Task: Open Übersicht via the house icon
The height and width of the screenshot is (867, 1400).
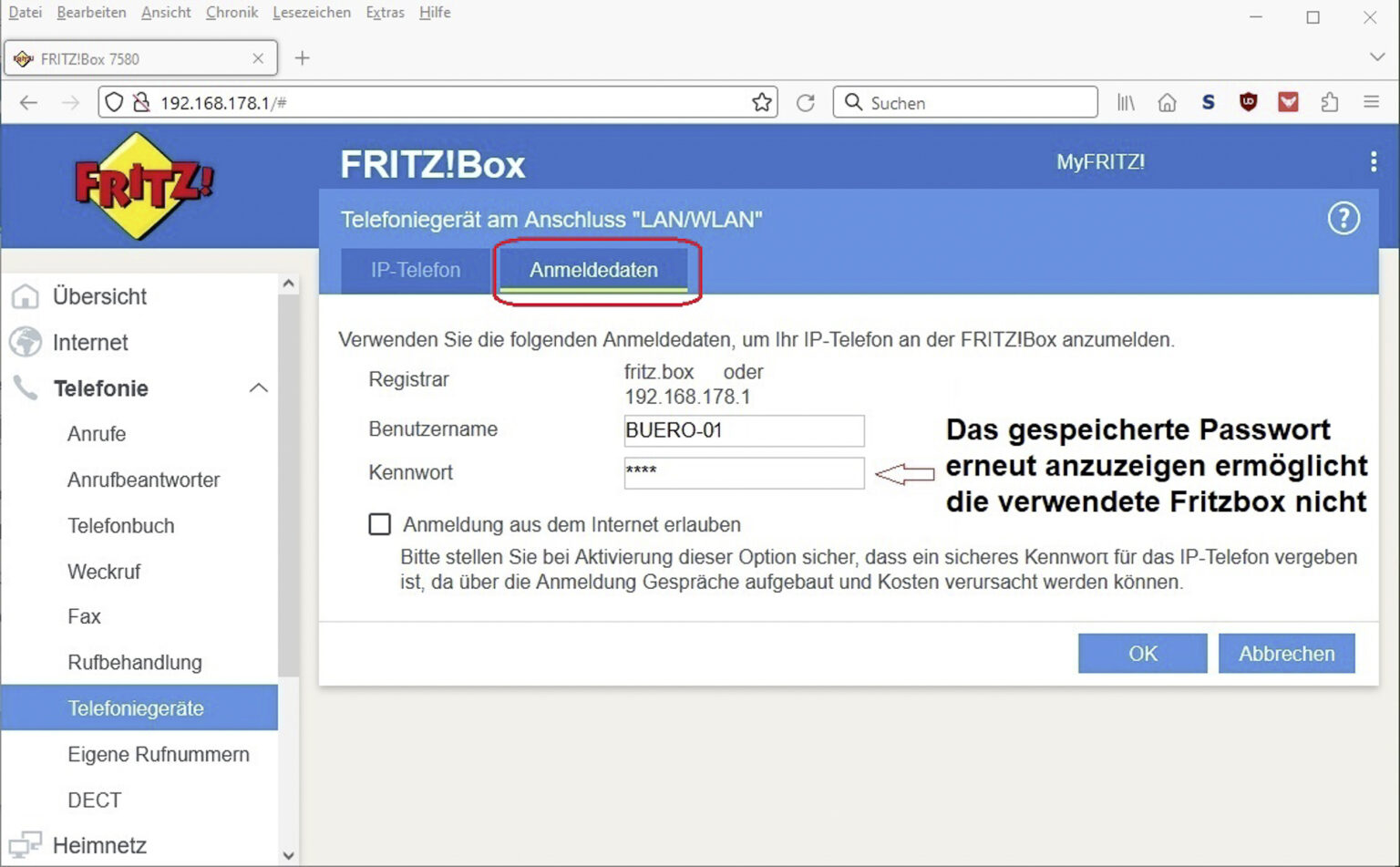Action: [x=25, y=296]
